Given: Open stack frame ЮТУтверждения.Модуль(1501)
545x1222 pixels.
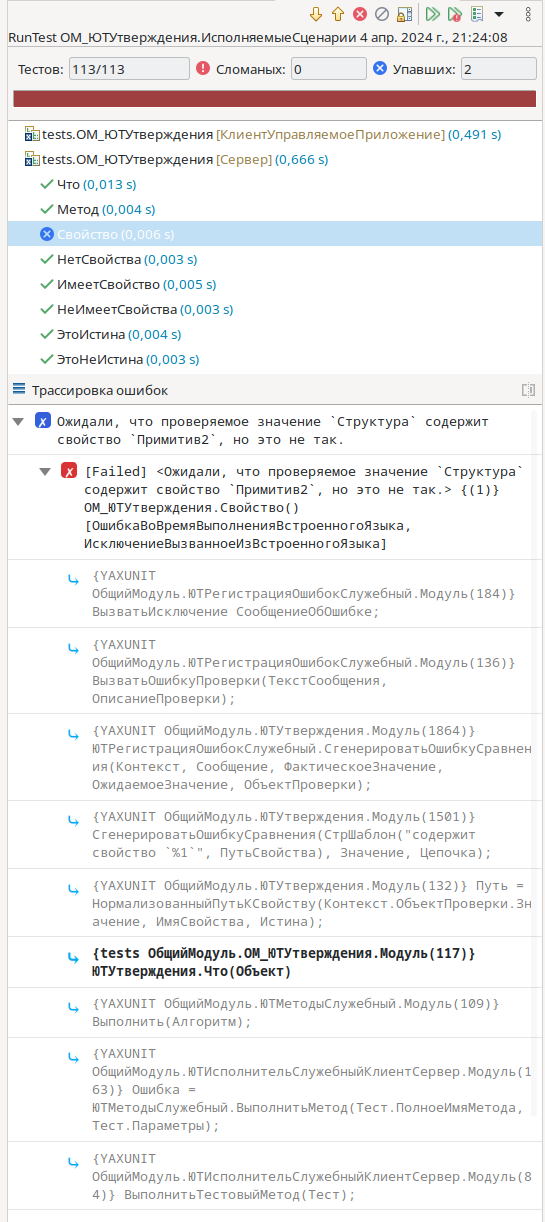Looking at the screenshot, I should pos(291,835).
